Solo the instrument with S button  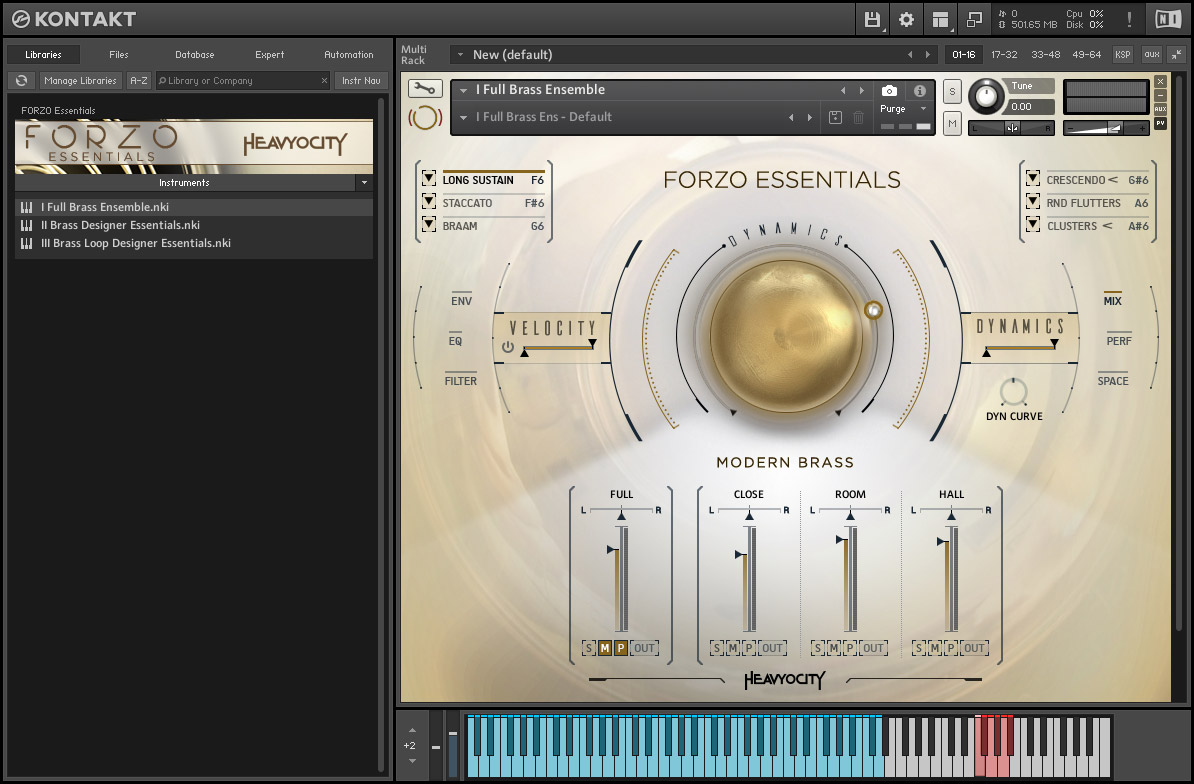tap(952, 92)
